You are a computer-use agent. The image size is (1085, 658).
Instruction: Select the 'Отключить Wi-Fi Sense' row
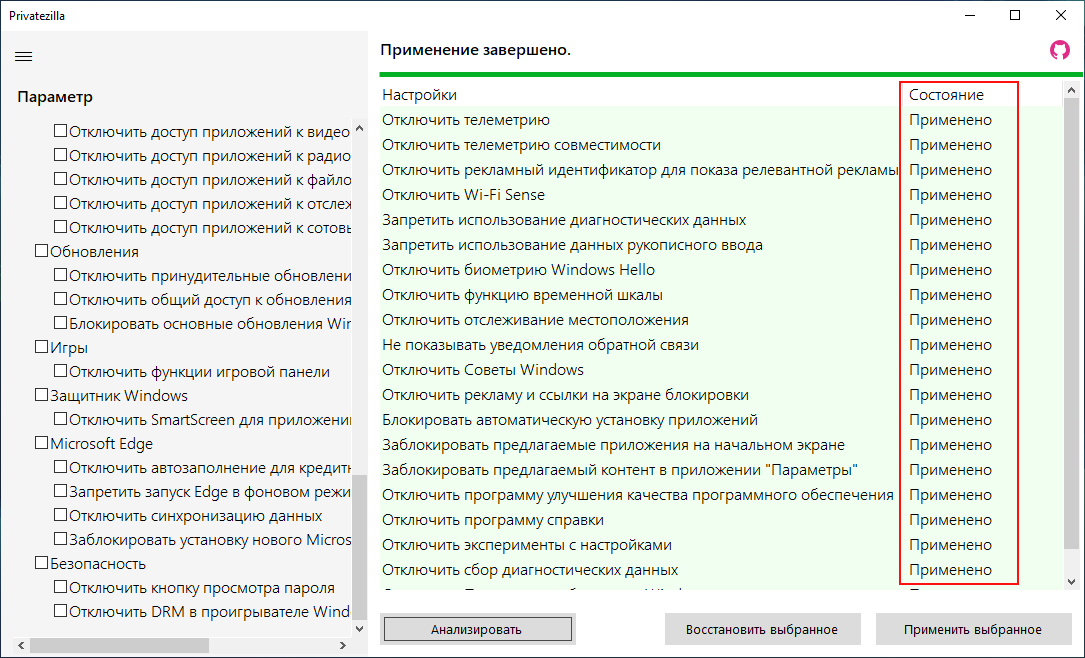pos(720,194)
